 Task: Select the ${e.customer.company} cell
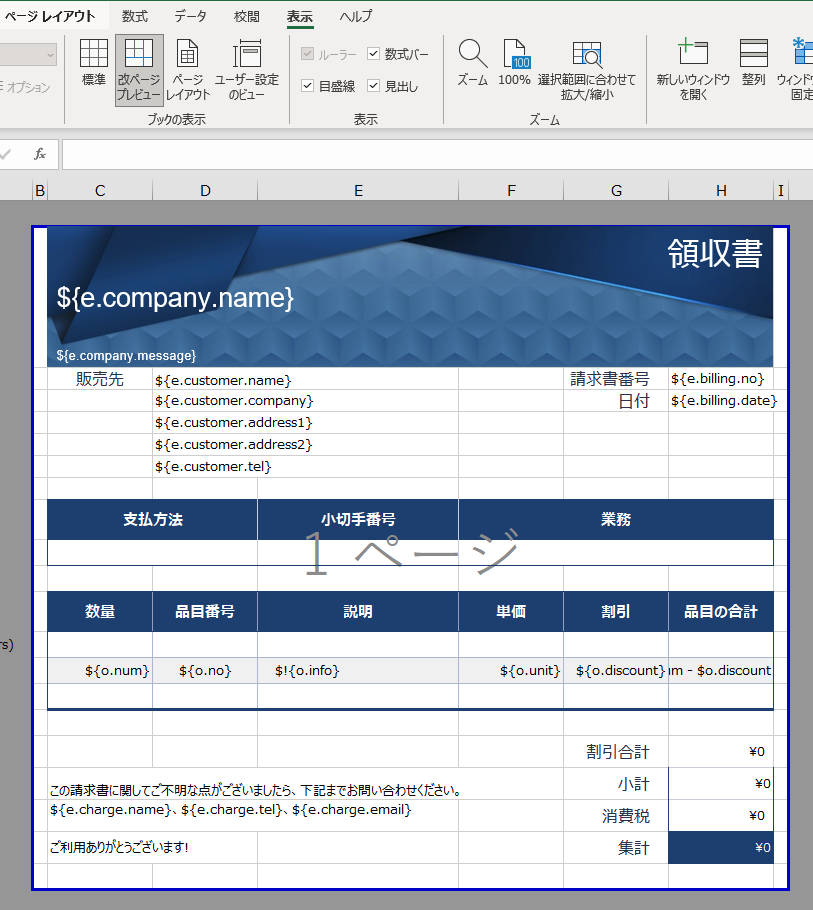click(305, 400)
